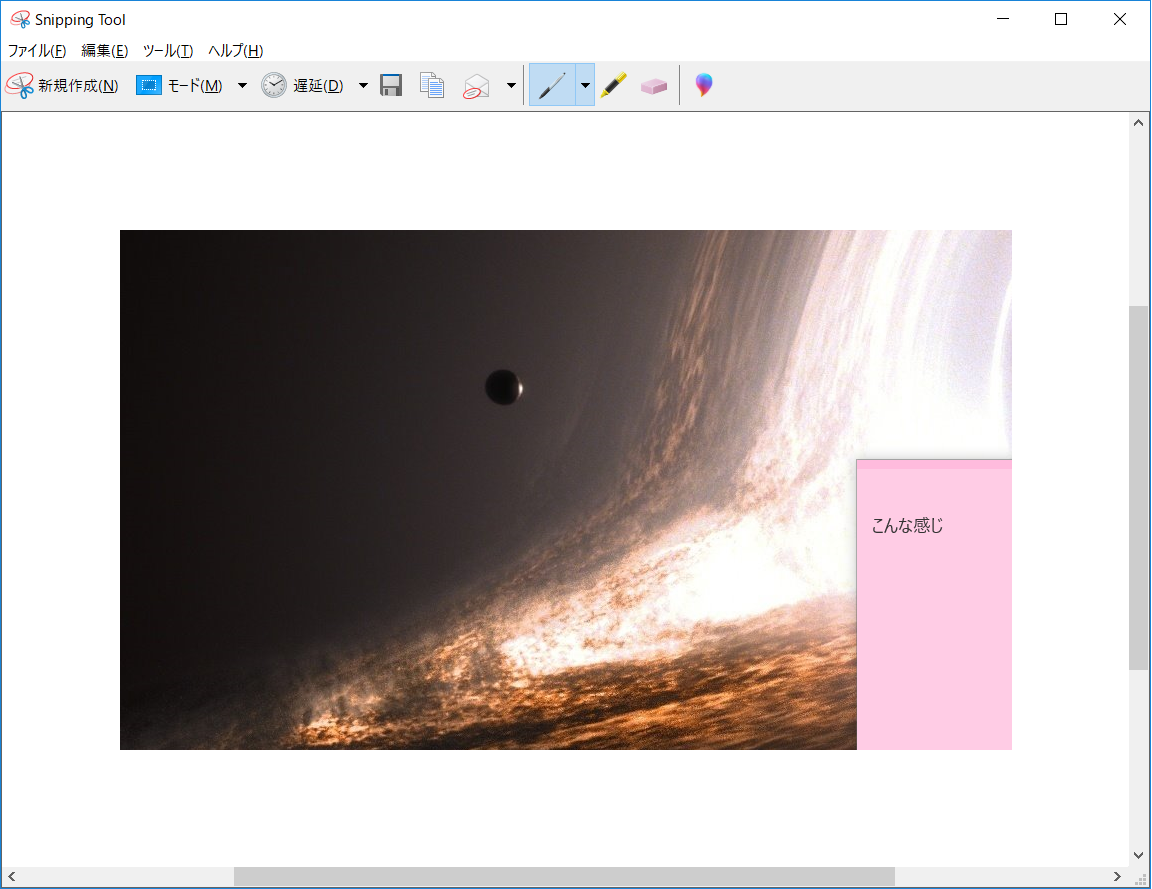Minimize the Snipping Tool window

tap(1003, 19)
